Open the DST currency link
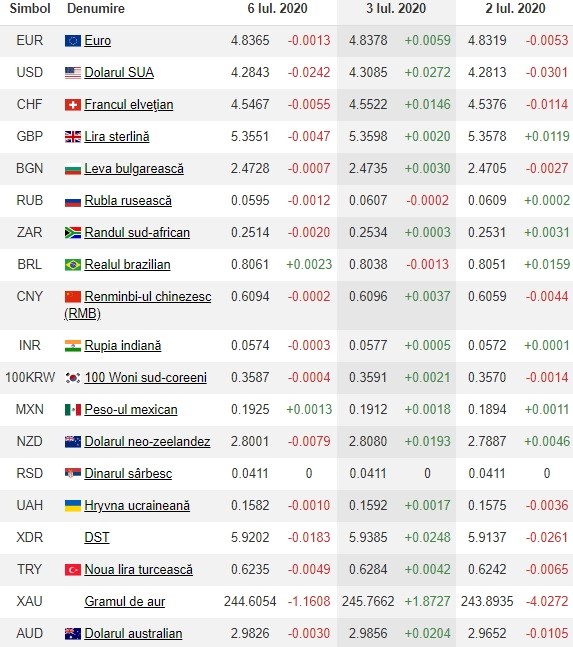The width and height of the screenshot is (573, 647). (97, 538)
